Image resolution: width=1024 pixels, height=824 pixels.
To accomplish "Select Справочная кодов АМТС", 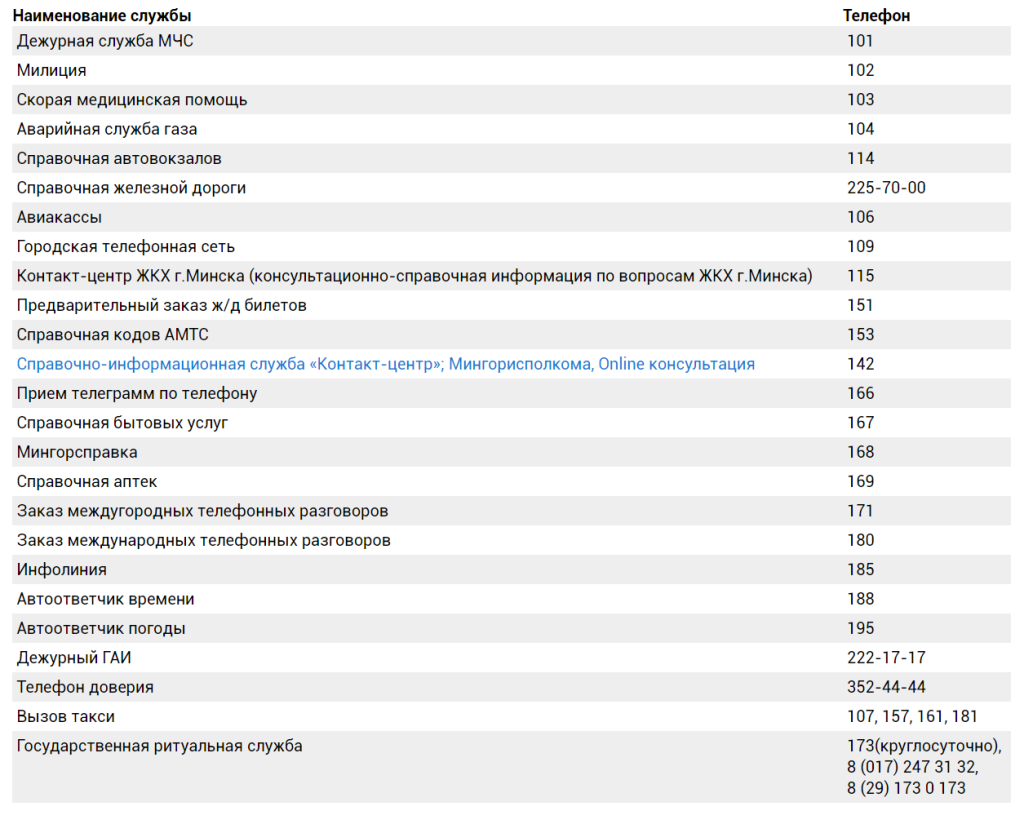I will click(112, 334).
